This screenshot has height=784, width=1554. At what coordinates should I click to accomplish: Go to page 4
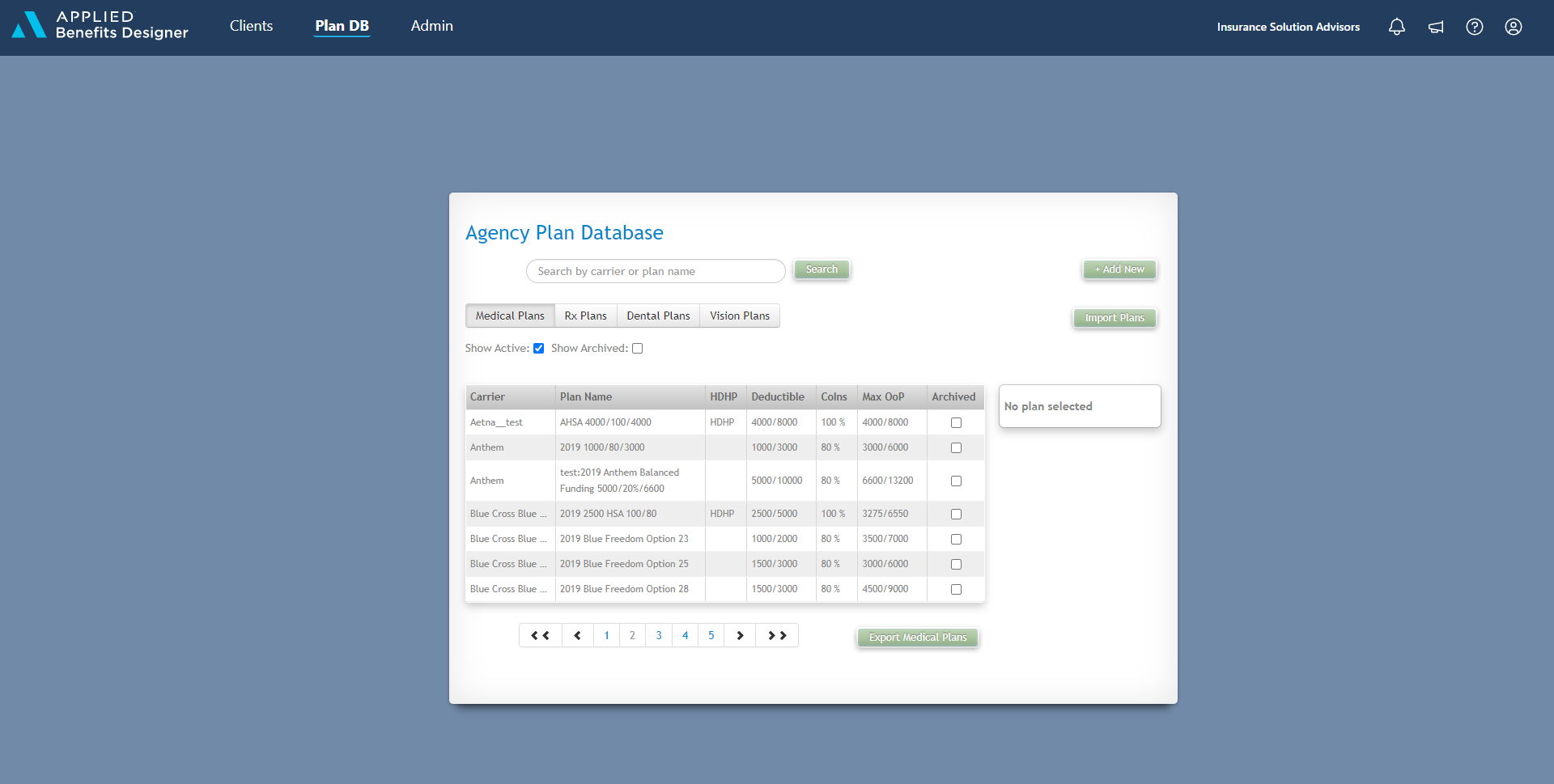(685, 635)
